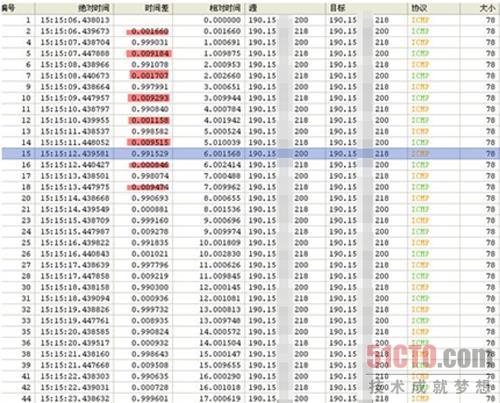Select packet at 15:15:06.439673
Screen dimensions: 500x403
point(250,31)
